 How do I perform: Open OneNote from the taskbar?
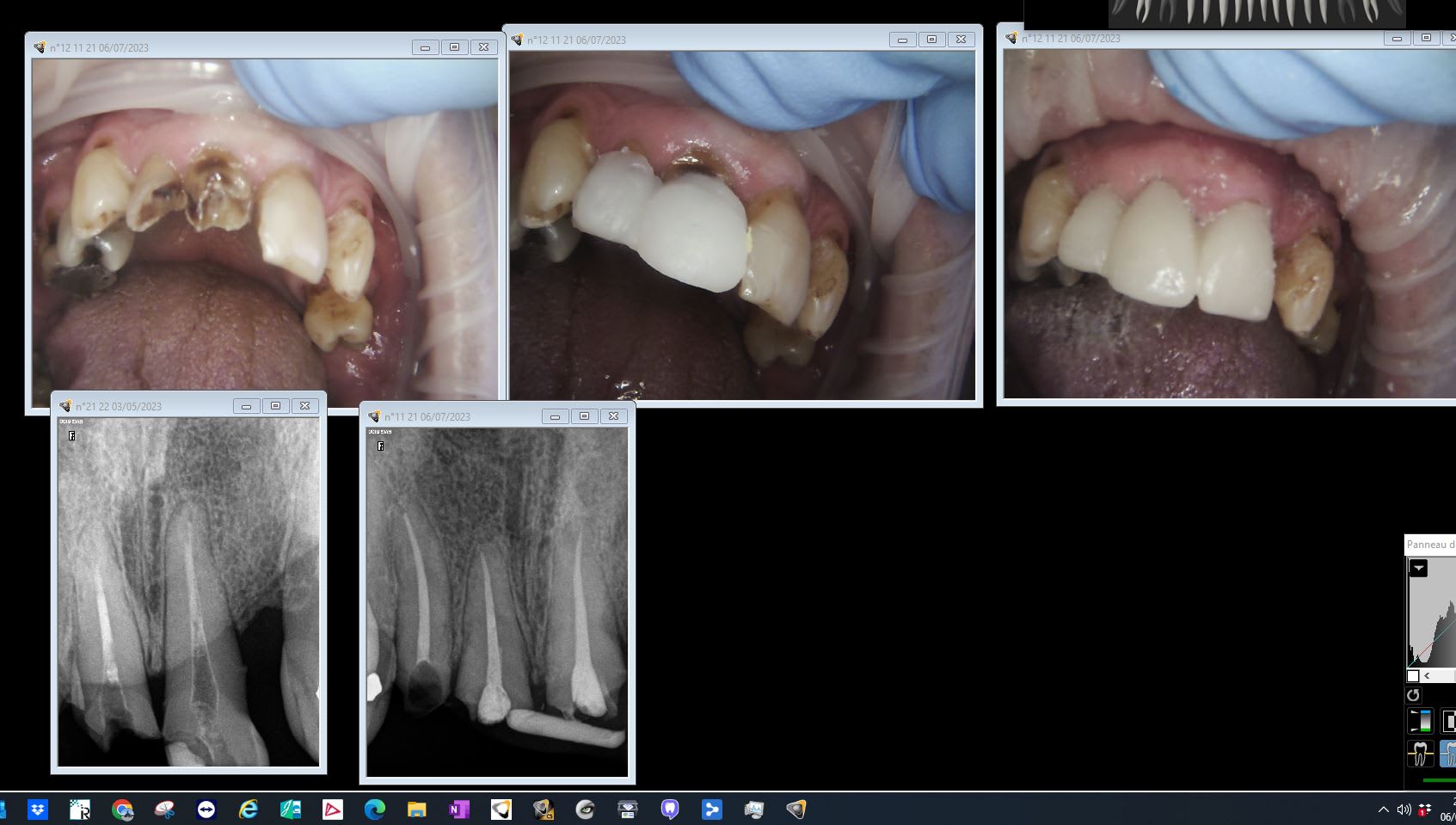point(458,810)
